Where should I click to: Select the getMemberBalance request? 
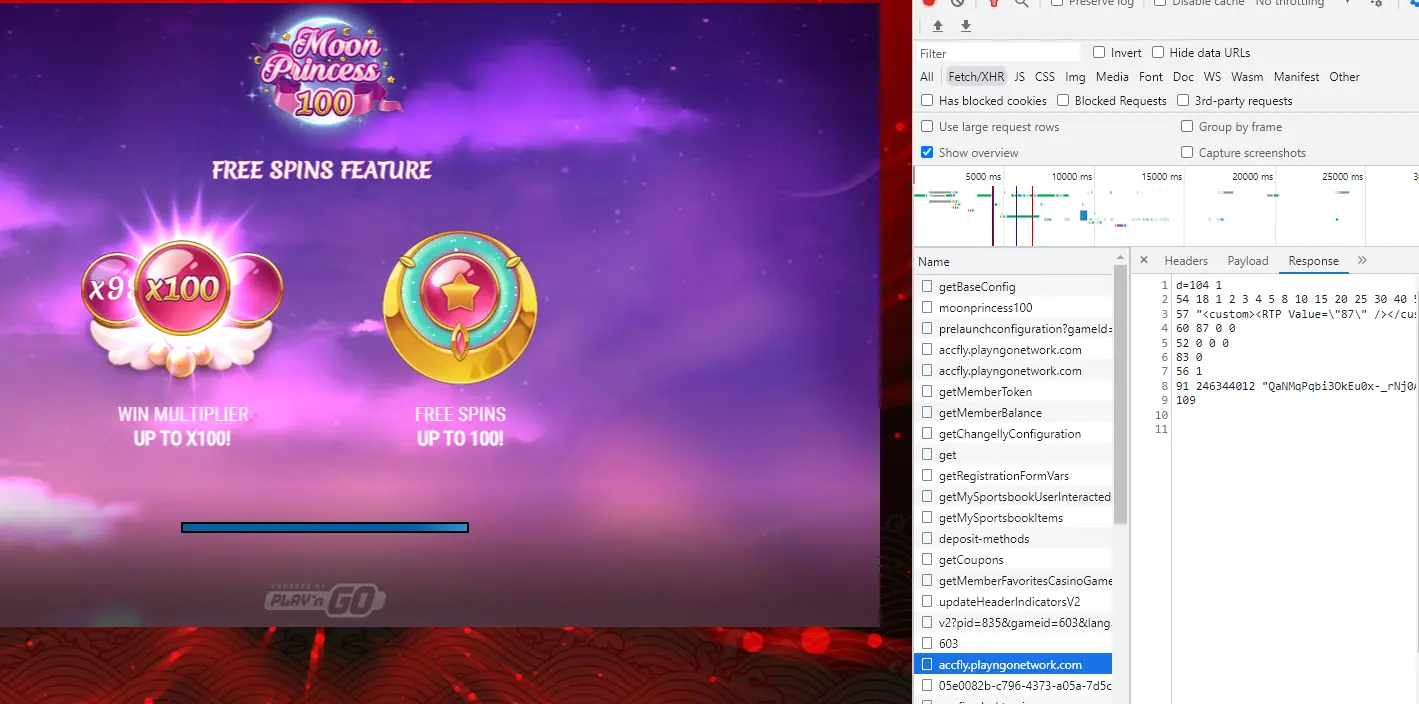[1013, 413]
